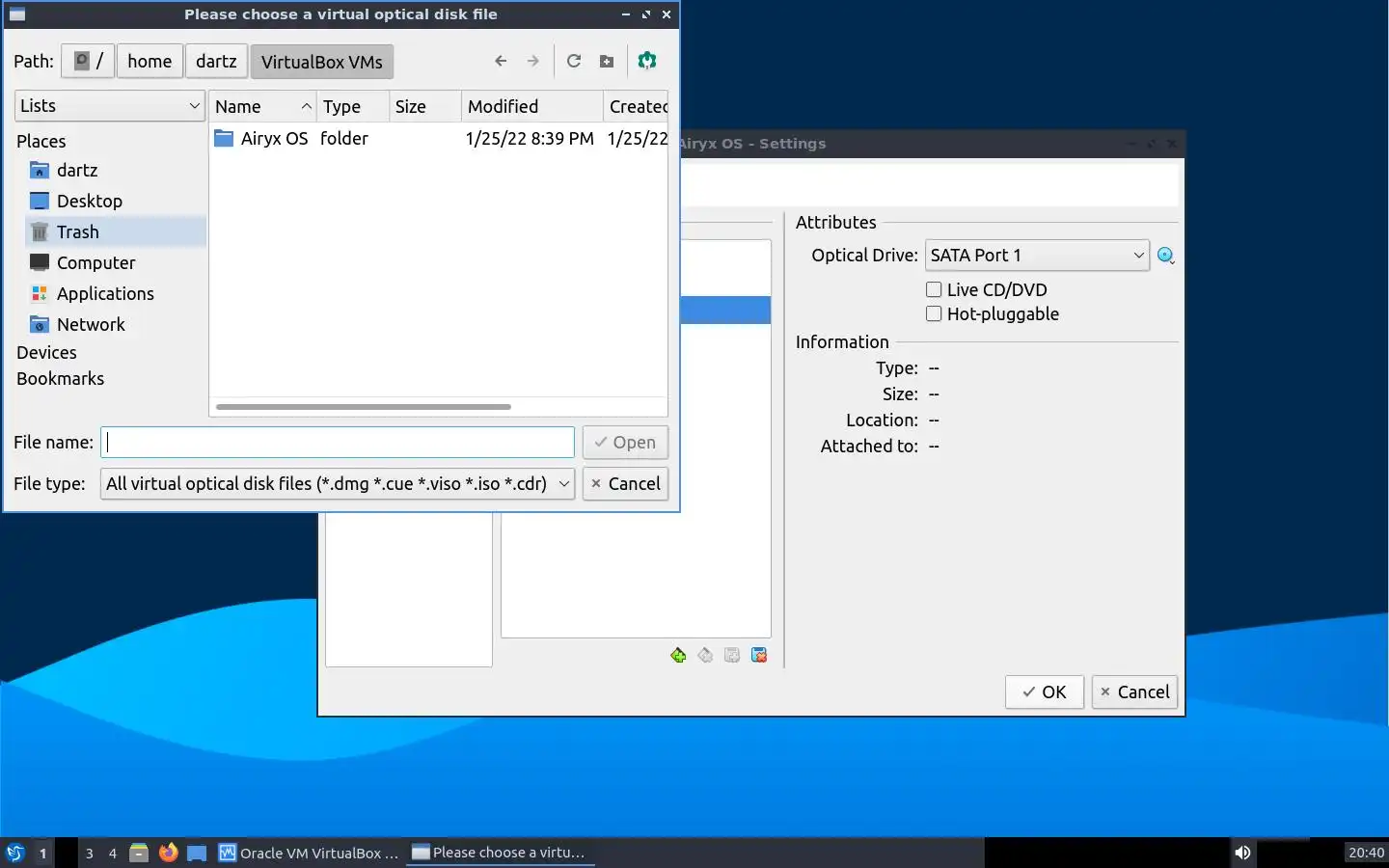The image size is (1389, 868).
Task: Sort files by Type column
Action: click(x=353, y=107)
